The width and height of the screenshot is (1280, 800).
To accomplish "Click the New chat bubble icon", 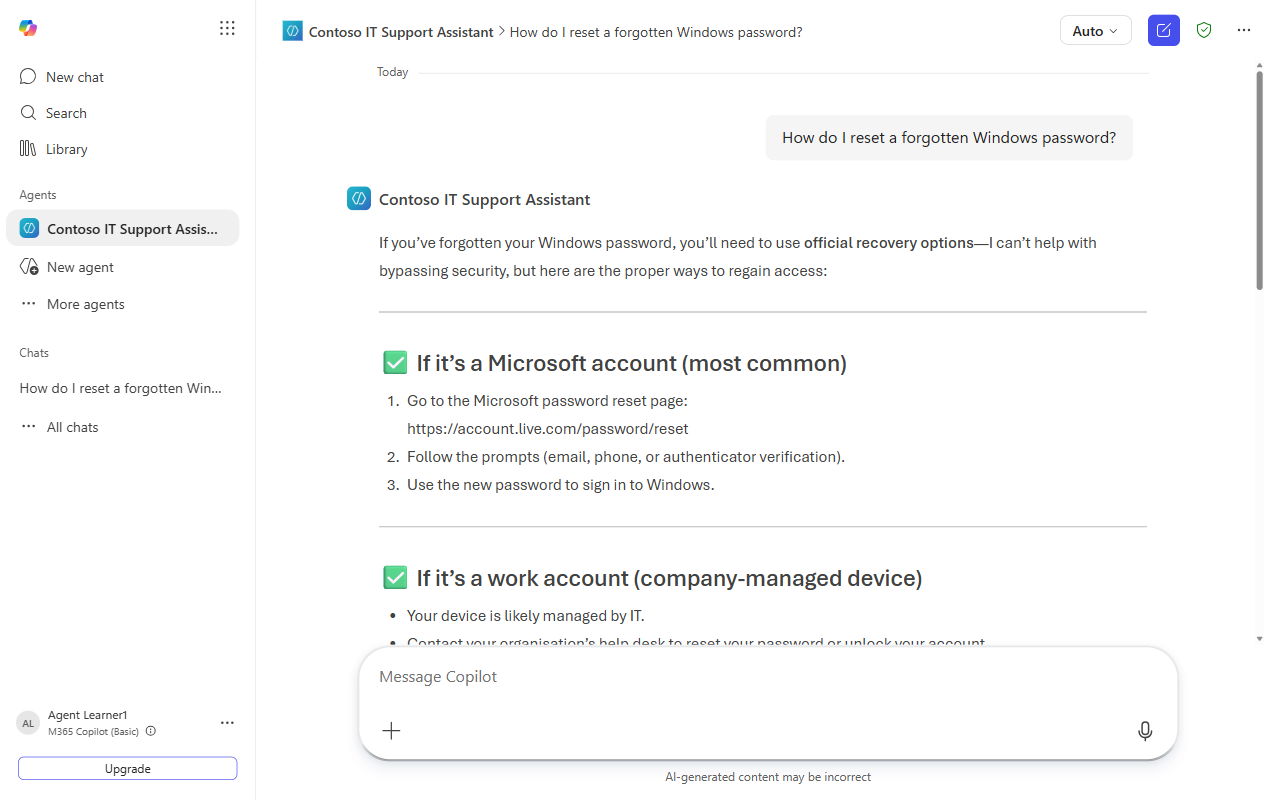I will tap(28, 77).
